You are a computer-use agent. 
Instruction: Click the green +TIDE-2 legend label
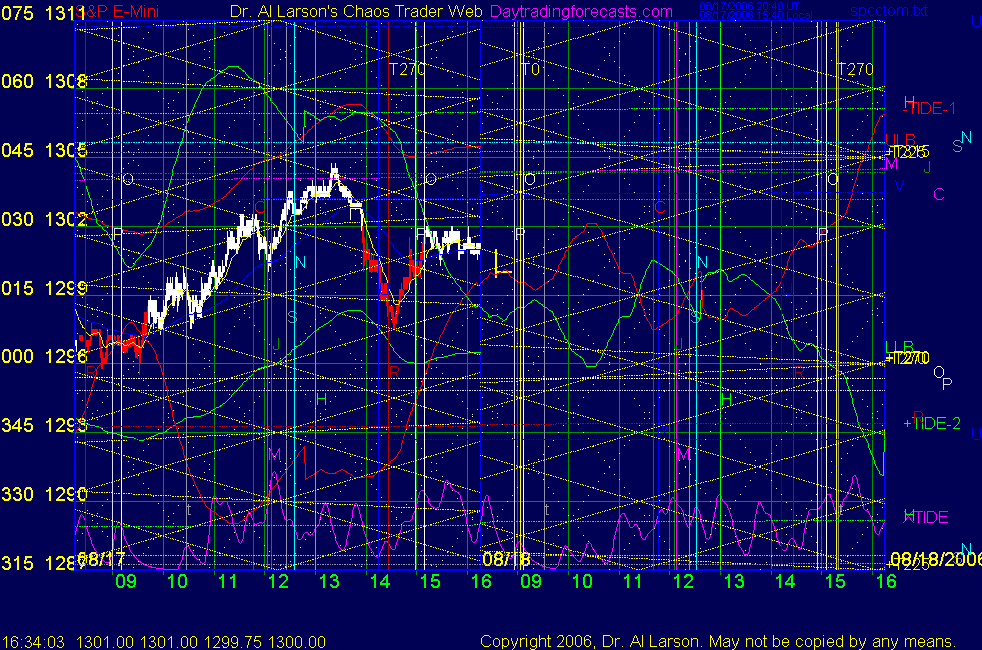point(931,424)
